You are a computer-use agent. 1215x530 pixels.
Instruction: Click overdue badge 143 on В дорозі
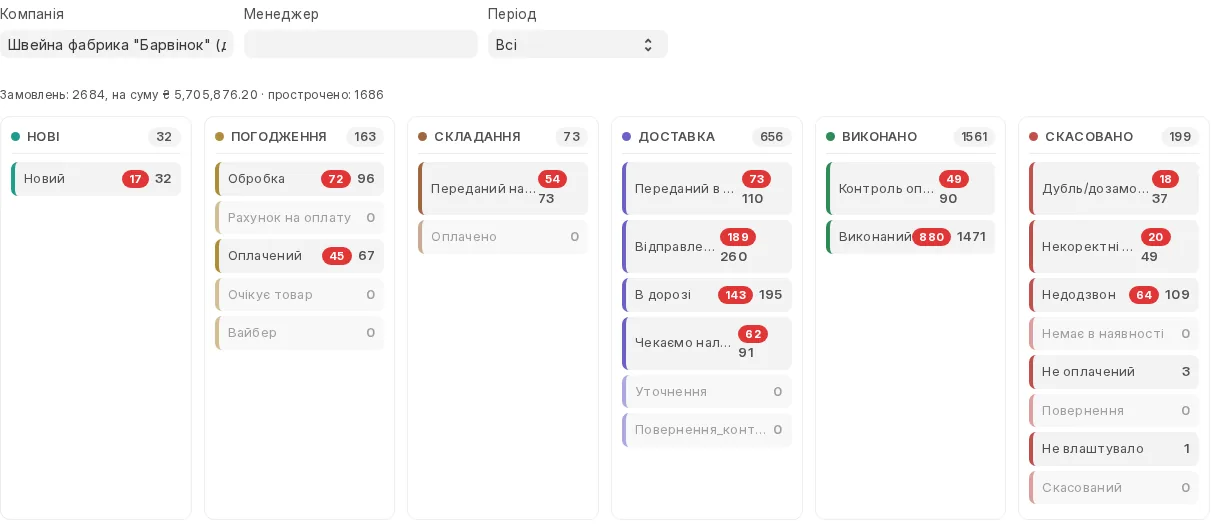[x=736, y=295]
